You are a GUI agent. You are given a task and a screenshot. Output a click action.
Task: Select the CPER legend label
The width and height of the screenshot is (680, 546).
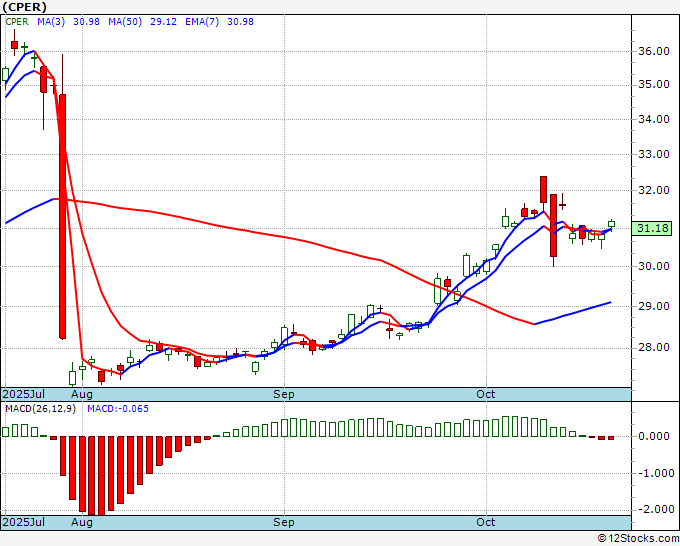(17, 22)
